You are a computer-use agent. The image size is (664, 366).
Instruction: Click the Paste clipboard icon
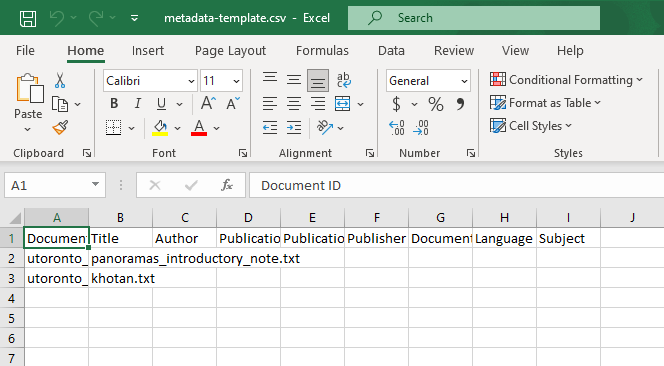[x=29, y=89]
